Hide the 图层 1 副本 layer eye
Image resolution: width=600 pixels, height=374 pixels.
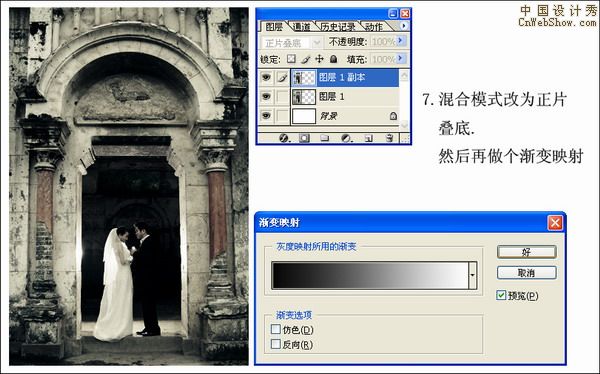click(266, 78)
